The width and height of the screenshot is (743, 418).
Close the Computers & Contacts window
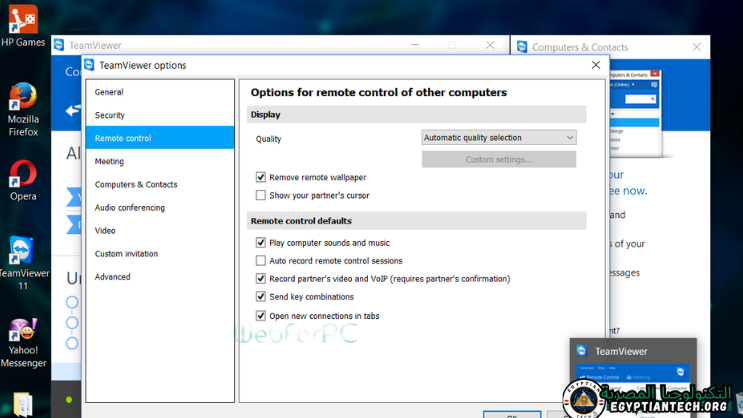(696, 47)
